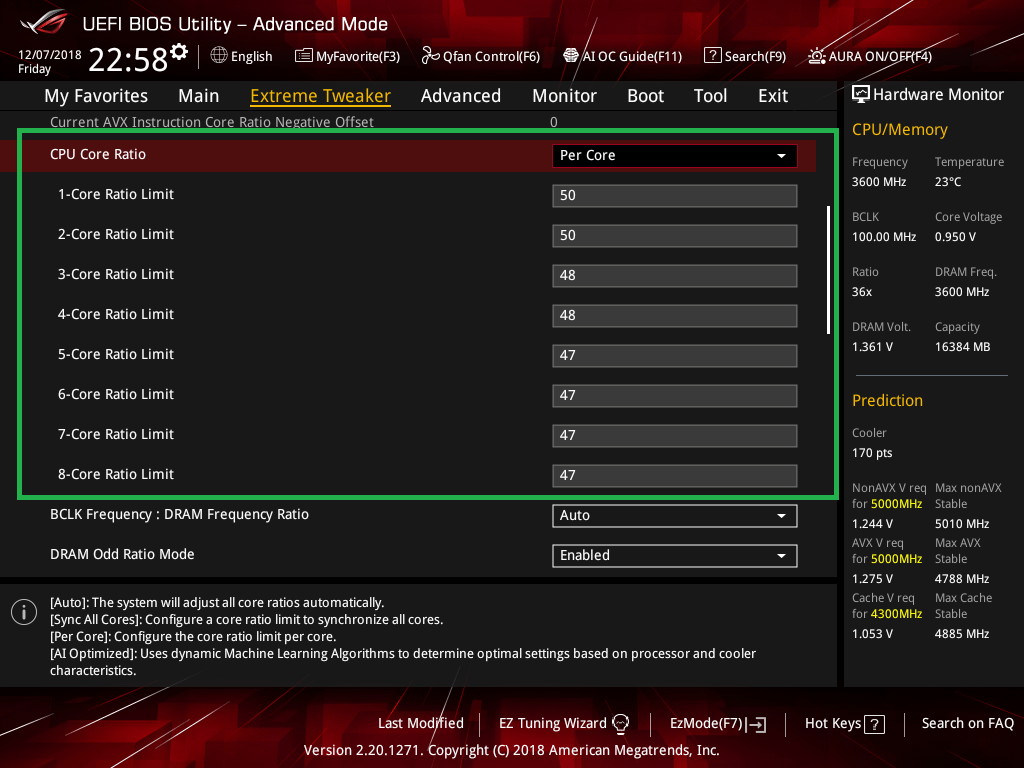Image resolution: width=1024 pixels, height=768 pixels.
Task: Click the settings list scrollbar
Action: [x=828, y=270]
